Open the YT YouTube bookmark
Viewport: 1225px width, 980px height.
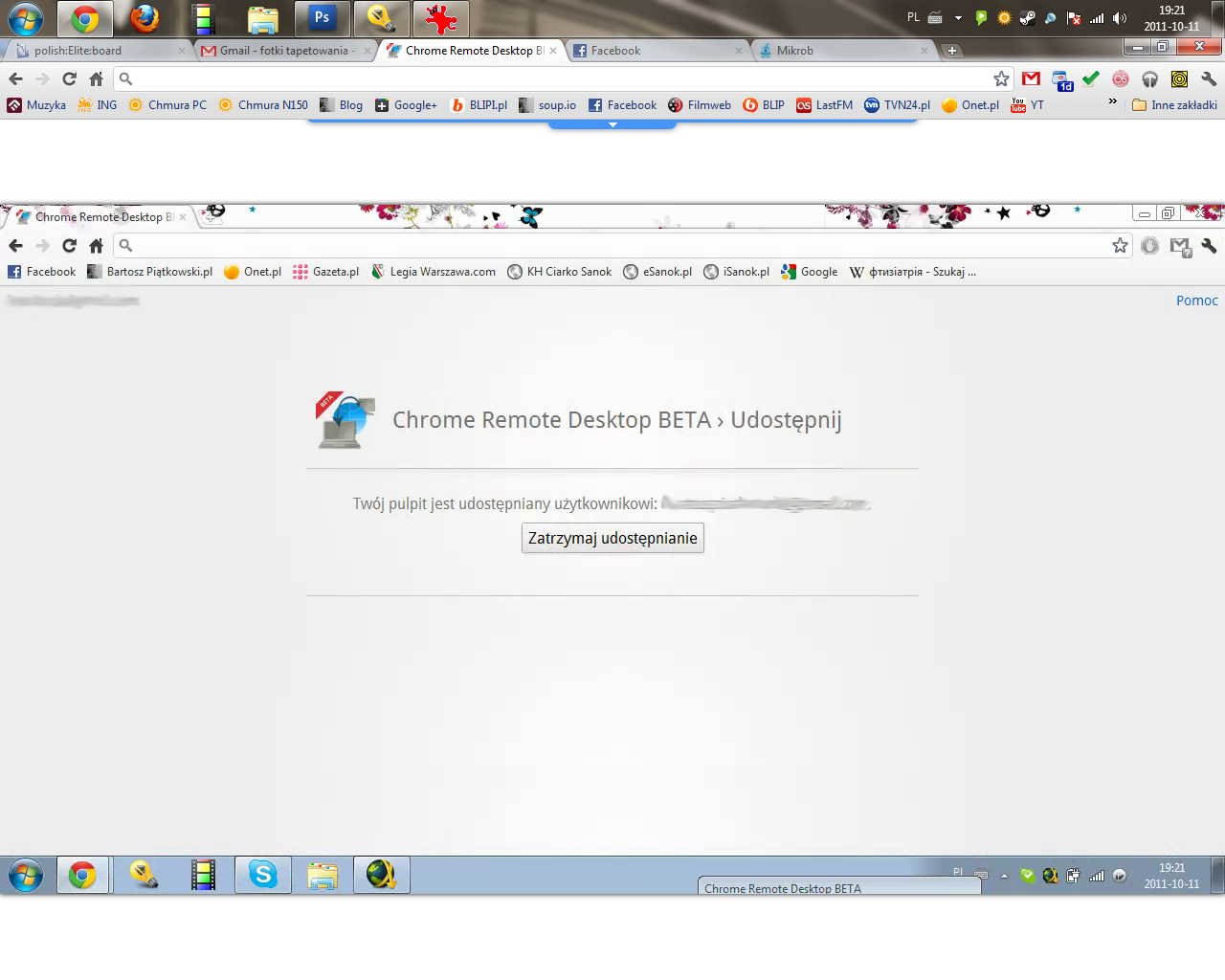pyautogui.click(x=1028, y=105)
